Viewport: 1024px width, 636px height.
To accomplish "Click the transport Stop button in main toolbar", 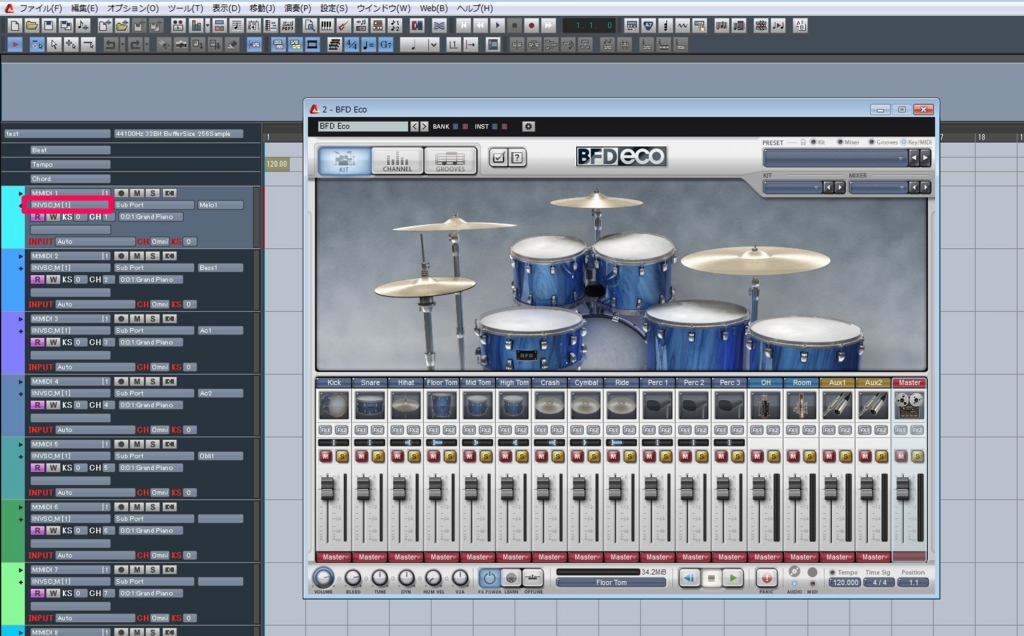I will (515, 25).
